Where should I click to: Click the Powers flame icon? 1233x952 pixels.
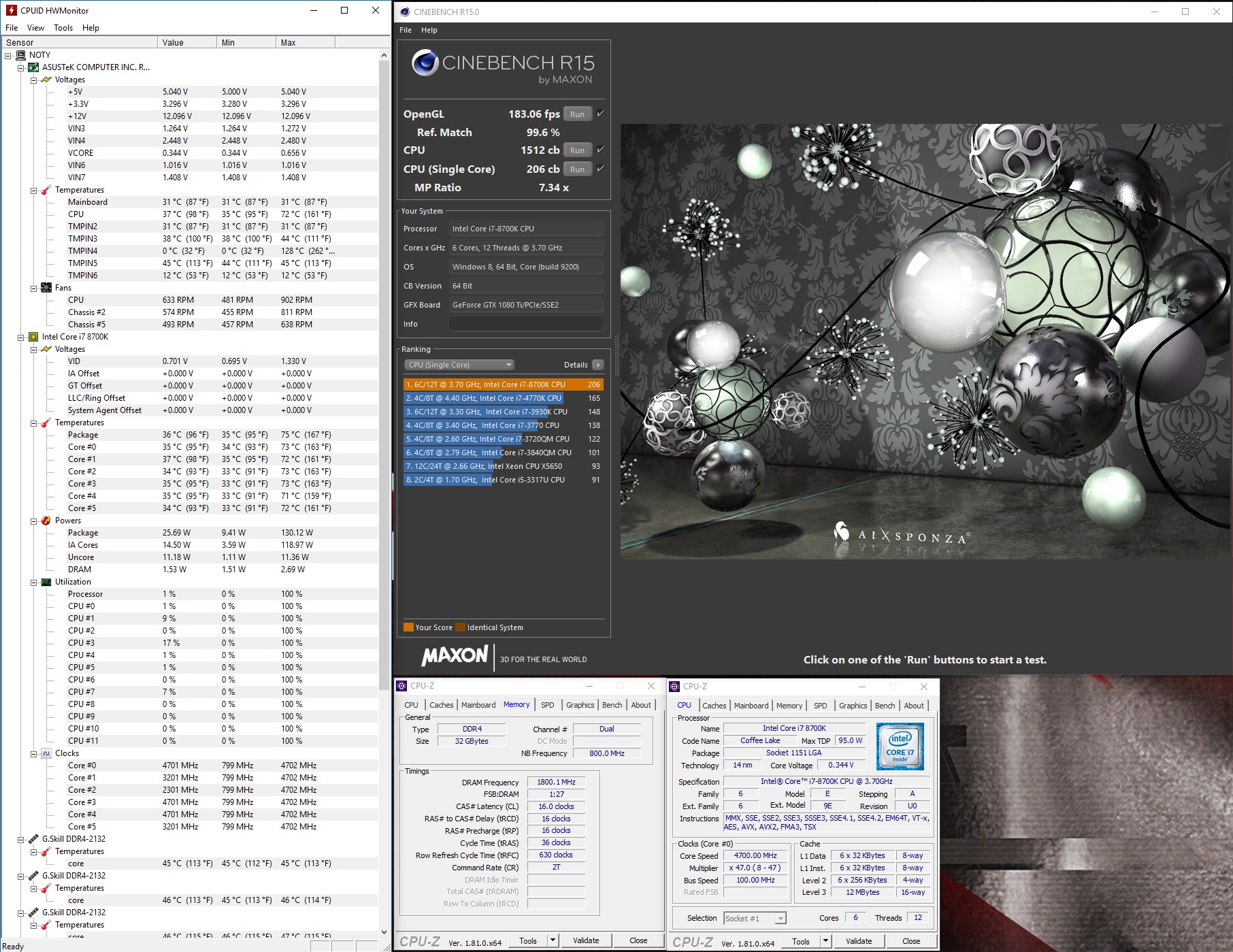pos(46,521)
